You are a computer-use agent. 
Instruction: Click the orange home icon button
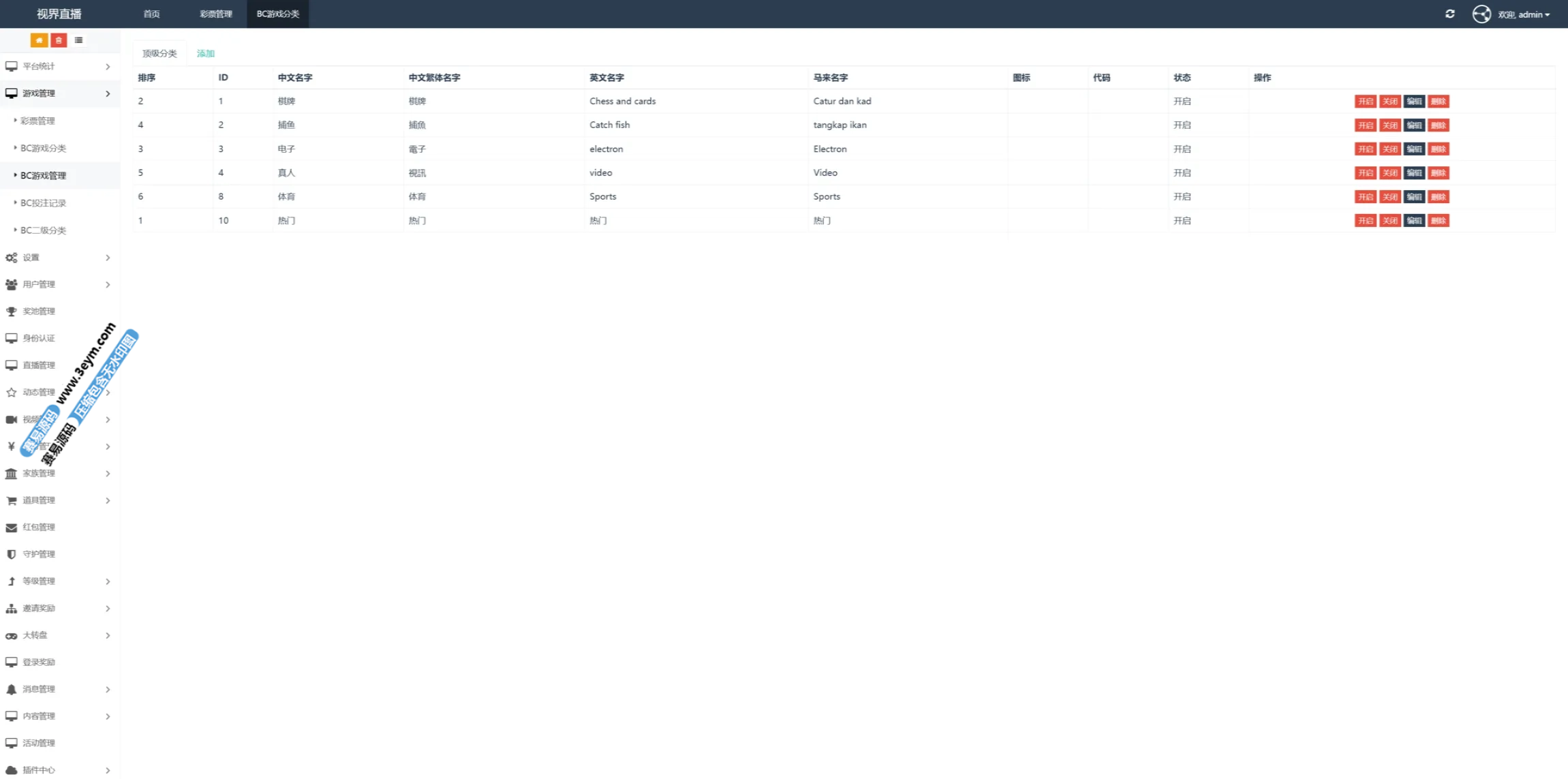pos(39,40)
